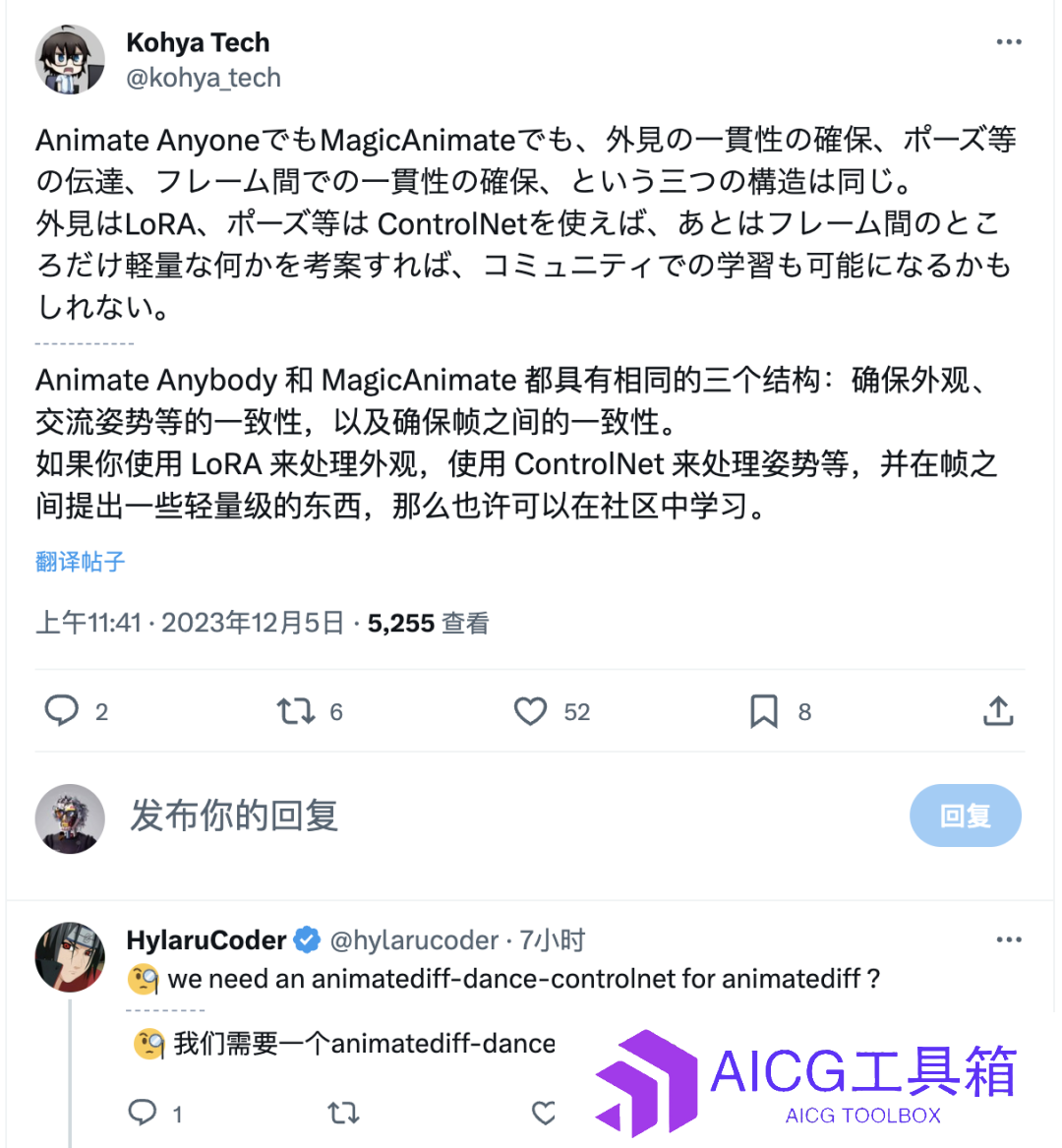Viewport: 1062px width, 1148px height.
Task: Click the 翻译帖子 translate post link
Action: point(81,562)
